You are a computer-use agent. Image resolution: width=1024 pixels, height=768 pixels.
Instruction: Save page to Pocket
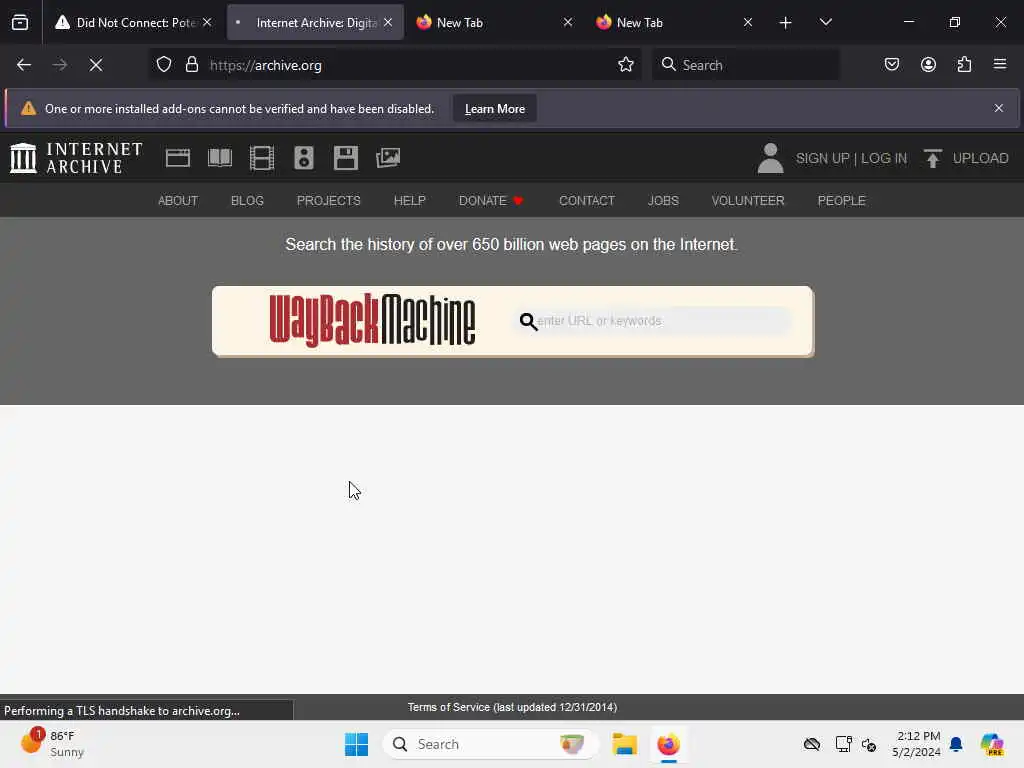click(892, 65)
